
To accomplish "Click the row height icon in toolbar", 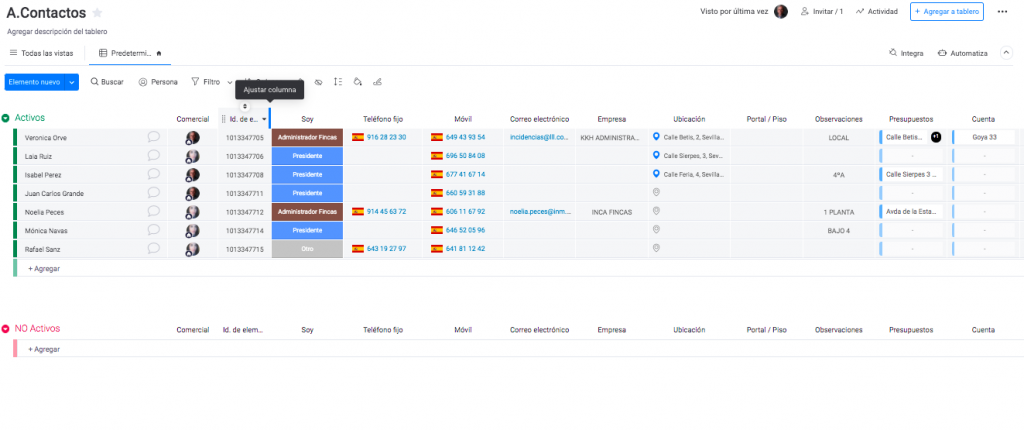I will 337,82.
